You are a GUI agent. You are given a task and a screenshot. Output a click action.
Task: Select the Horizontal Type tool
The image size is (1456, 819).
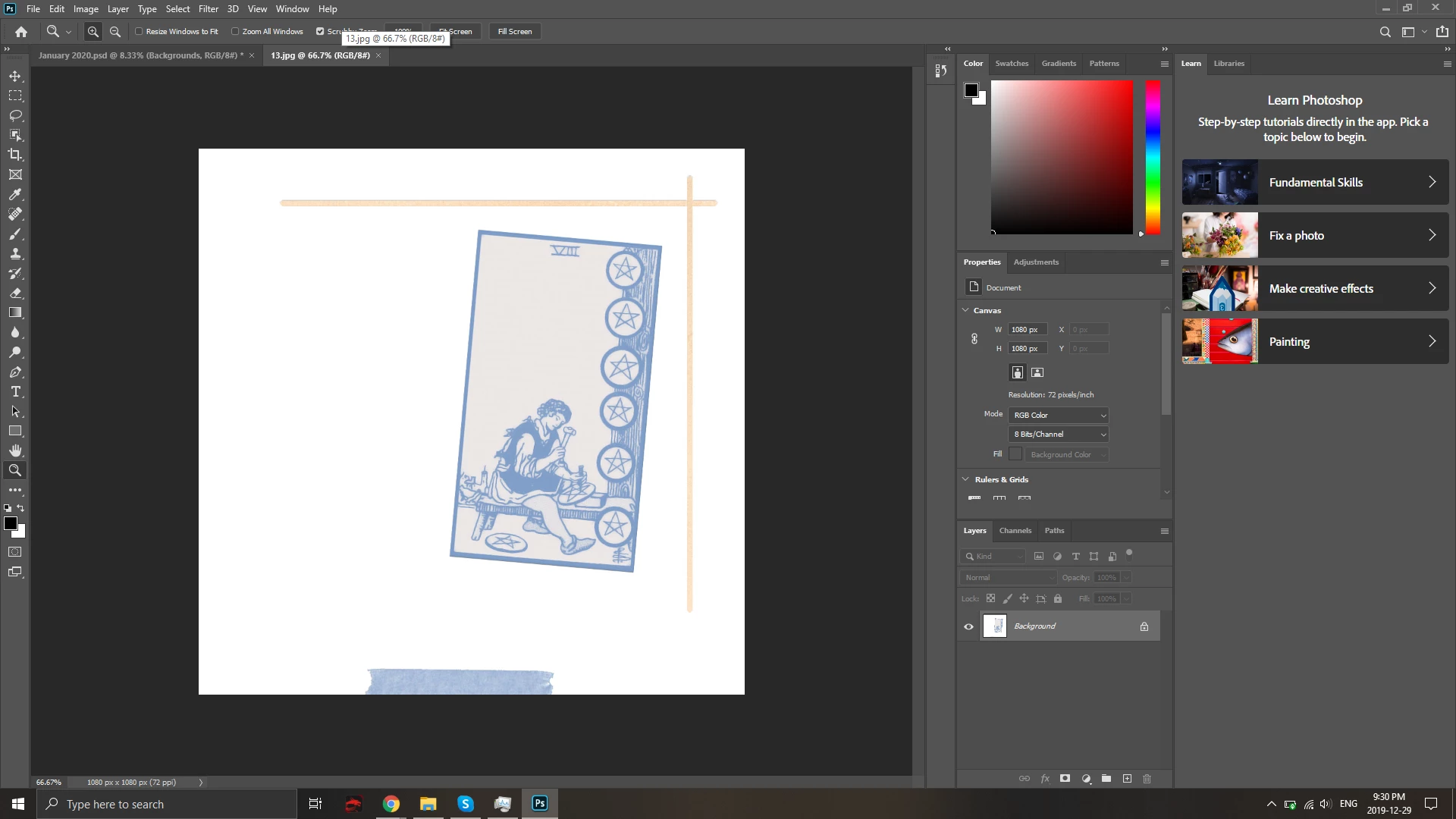(x=15, y=391)
